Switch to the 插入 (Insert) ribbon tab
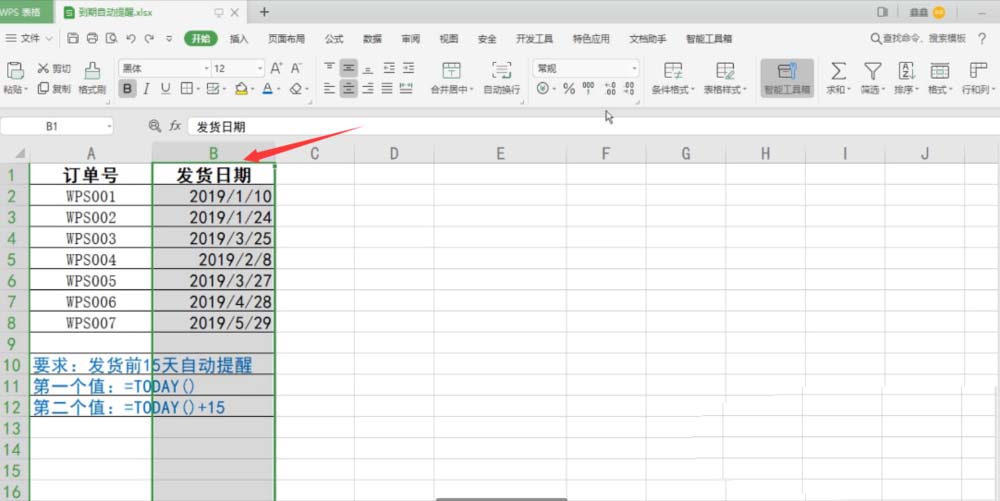Image resolution: width=1000 pixels, height=501 pixels. tap(239, 38)
